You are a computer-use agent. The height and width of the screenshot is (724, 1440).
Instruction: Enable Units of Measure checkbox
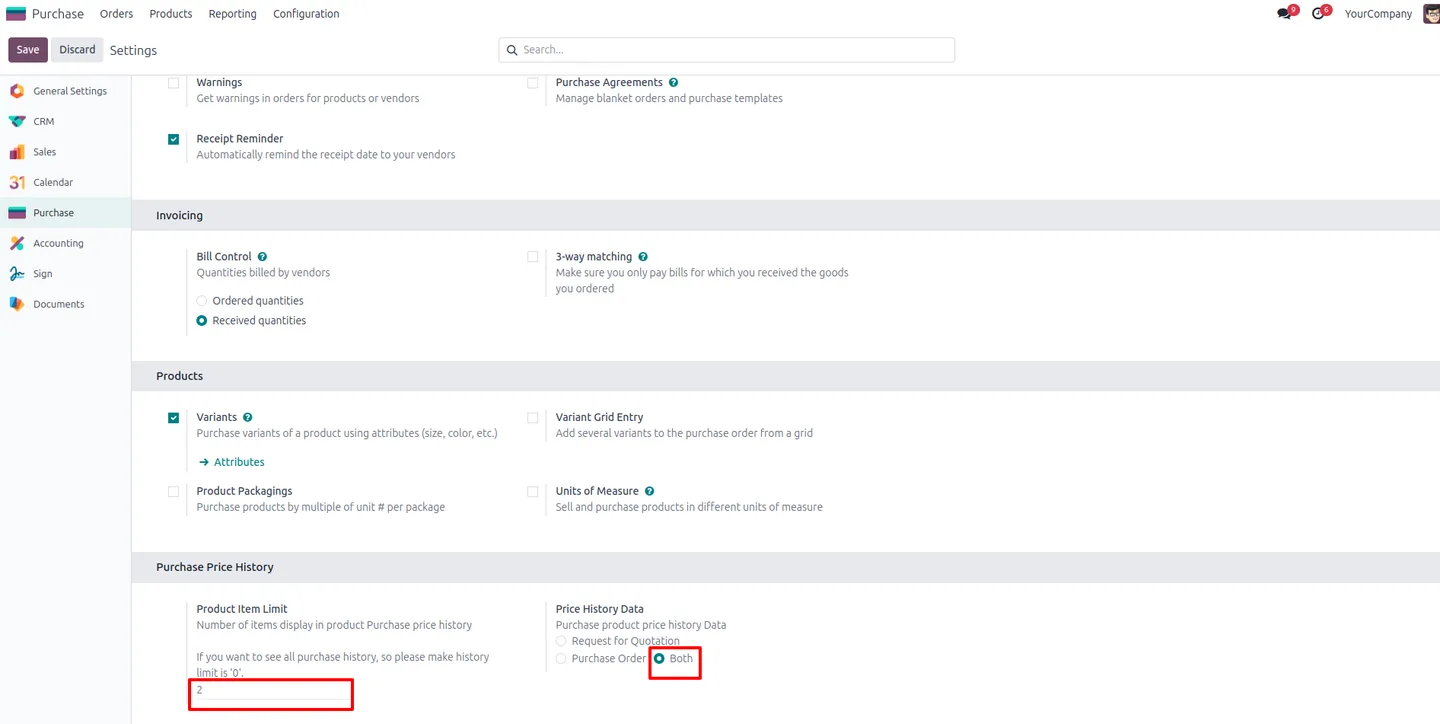pyautogui.click(x=533, y=492)
